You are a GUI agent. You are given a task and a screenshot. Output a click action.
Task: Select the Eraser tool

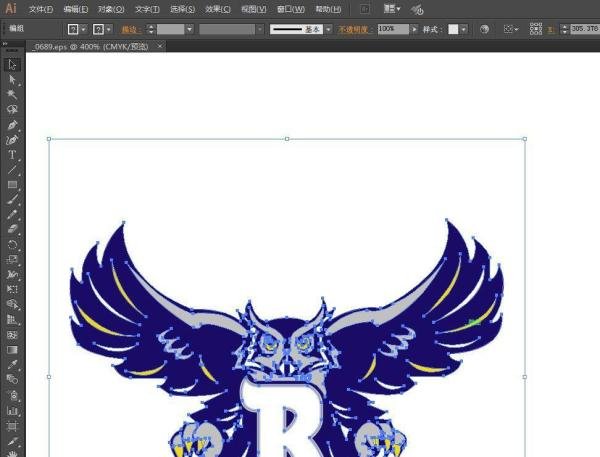tap(12, 229)
